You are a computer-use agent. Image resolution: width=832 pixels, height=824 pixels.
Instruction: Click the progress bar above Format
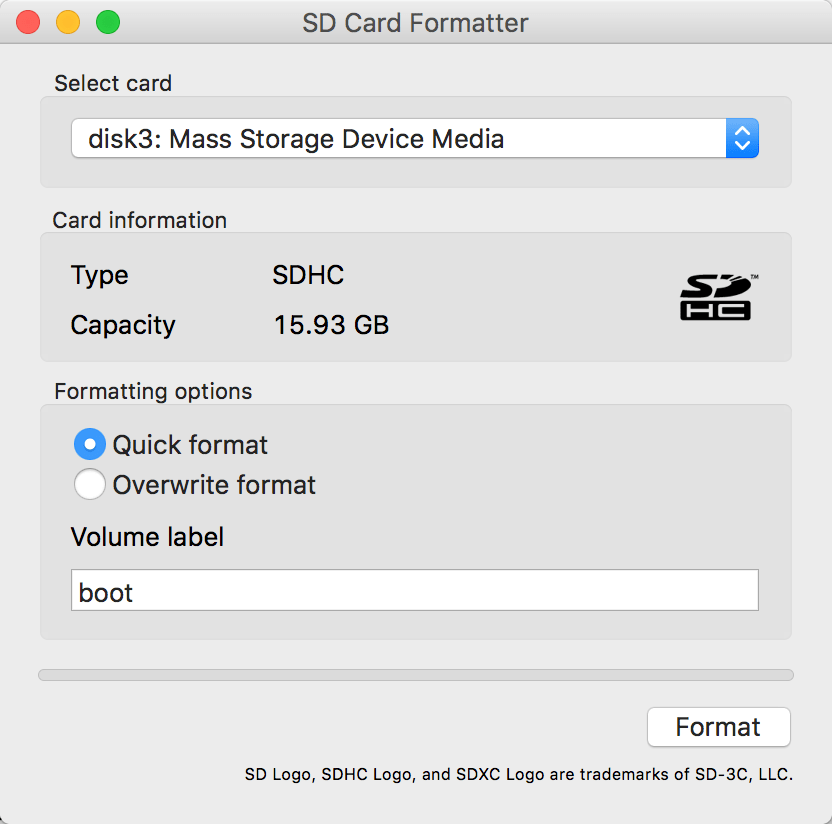[415, 675]
